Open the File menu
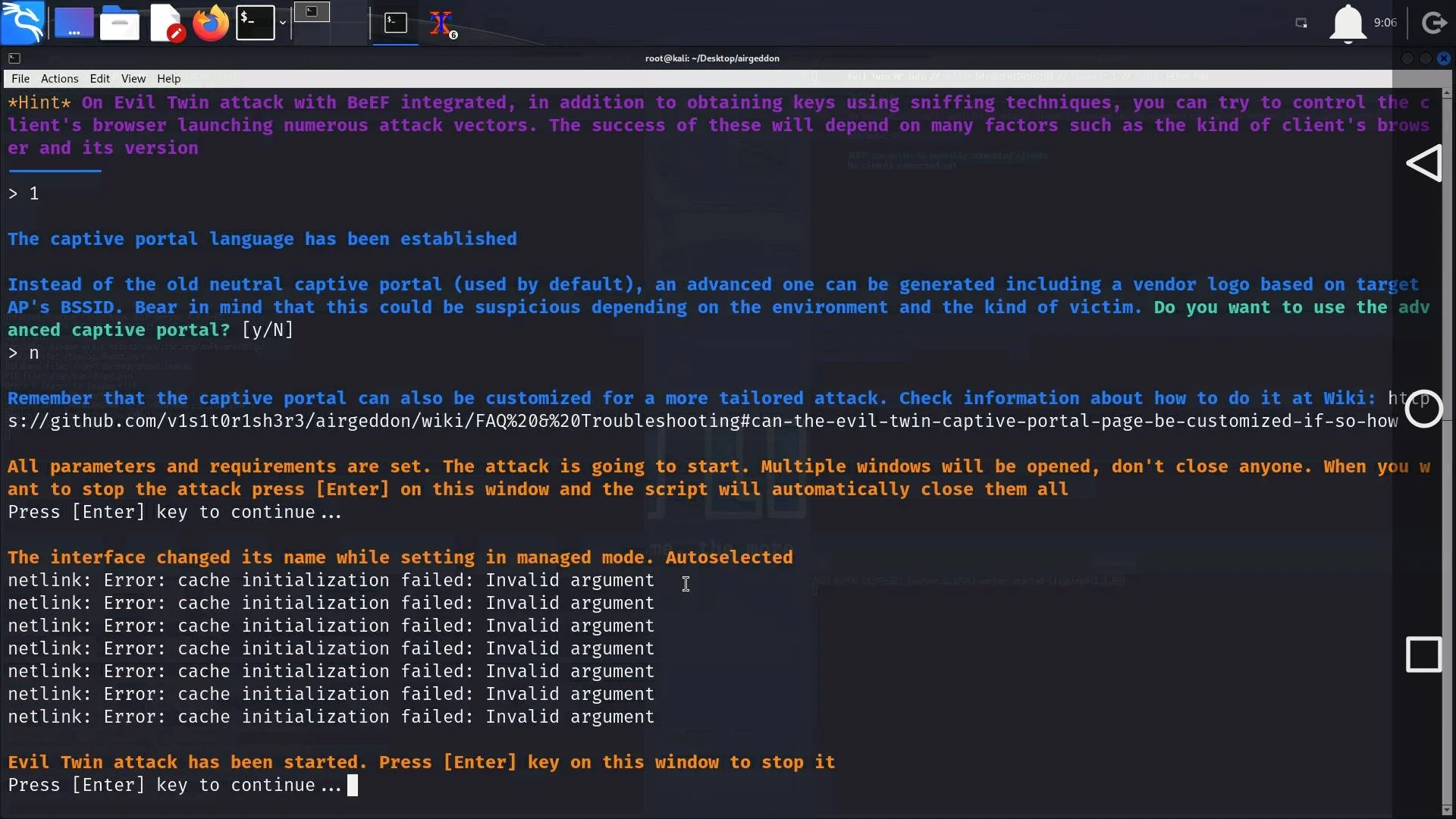 tap(20, 78)
